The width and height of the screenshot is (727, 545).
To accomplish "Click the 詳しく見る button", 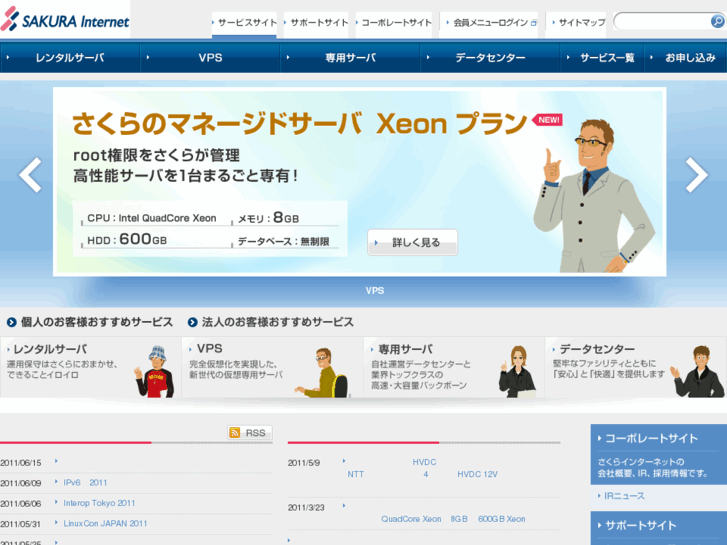I will [412, 242].
